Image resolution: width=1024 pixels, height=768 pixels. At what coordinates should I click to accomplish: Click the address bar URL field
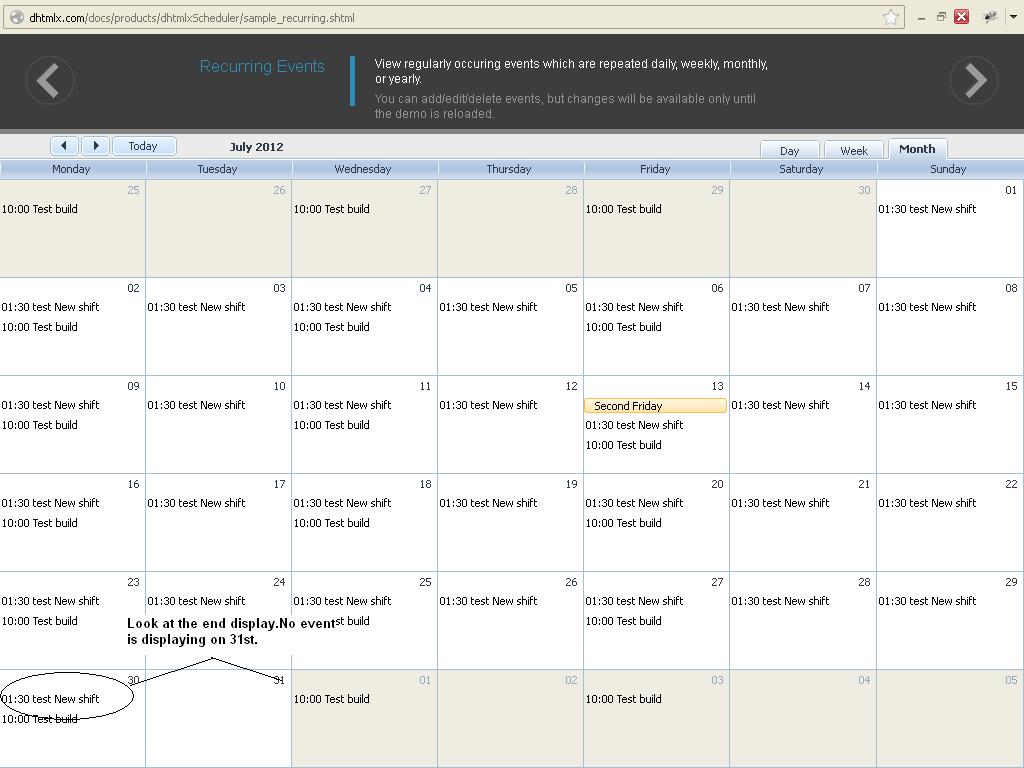coord(450,17)
